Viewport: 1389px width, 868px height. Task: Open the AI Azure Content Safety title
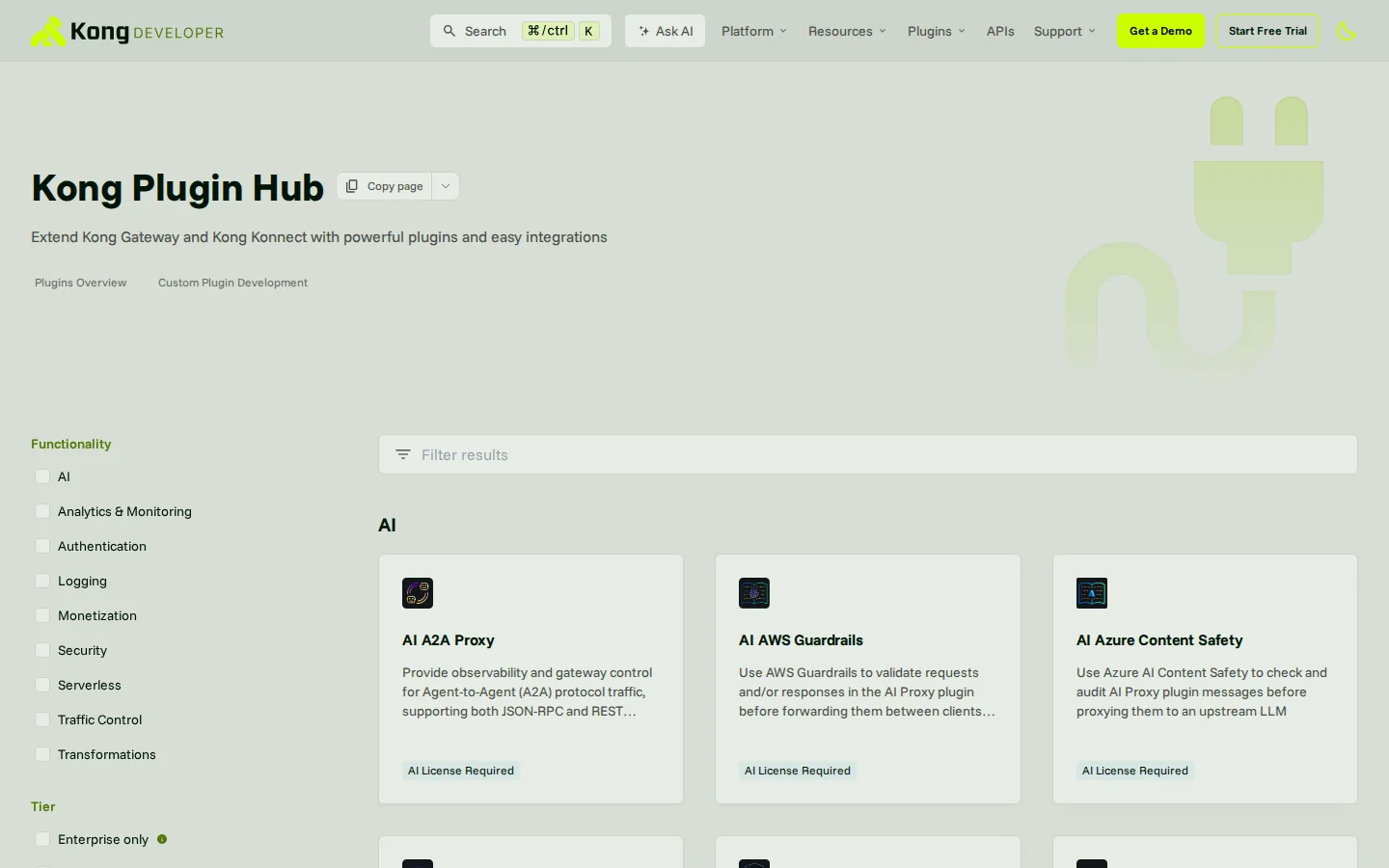pos(1159,640)
